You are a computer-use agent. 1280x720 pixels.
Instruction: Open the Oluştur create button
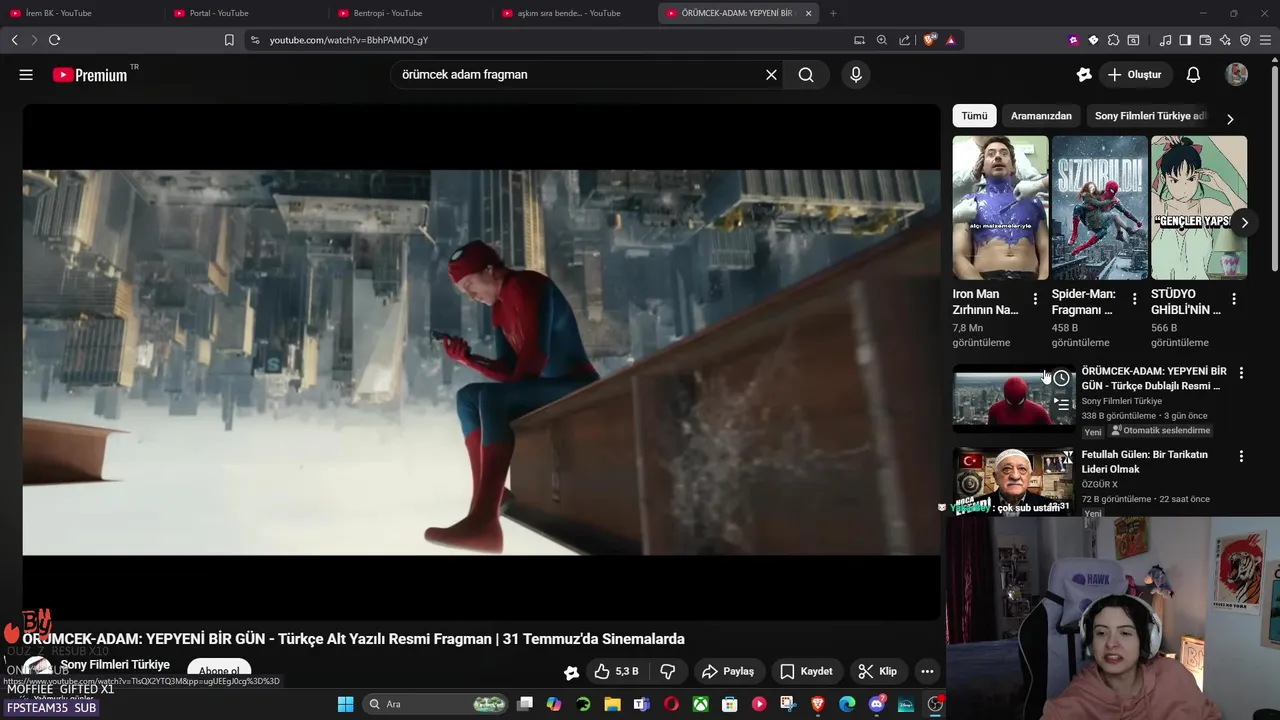[x=1135, y=75]
